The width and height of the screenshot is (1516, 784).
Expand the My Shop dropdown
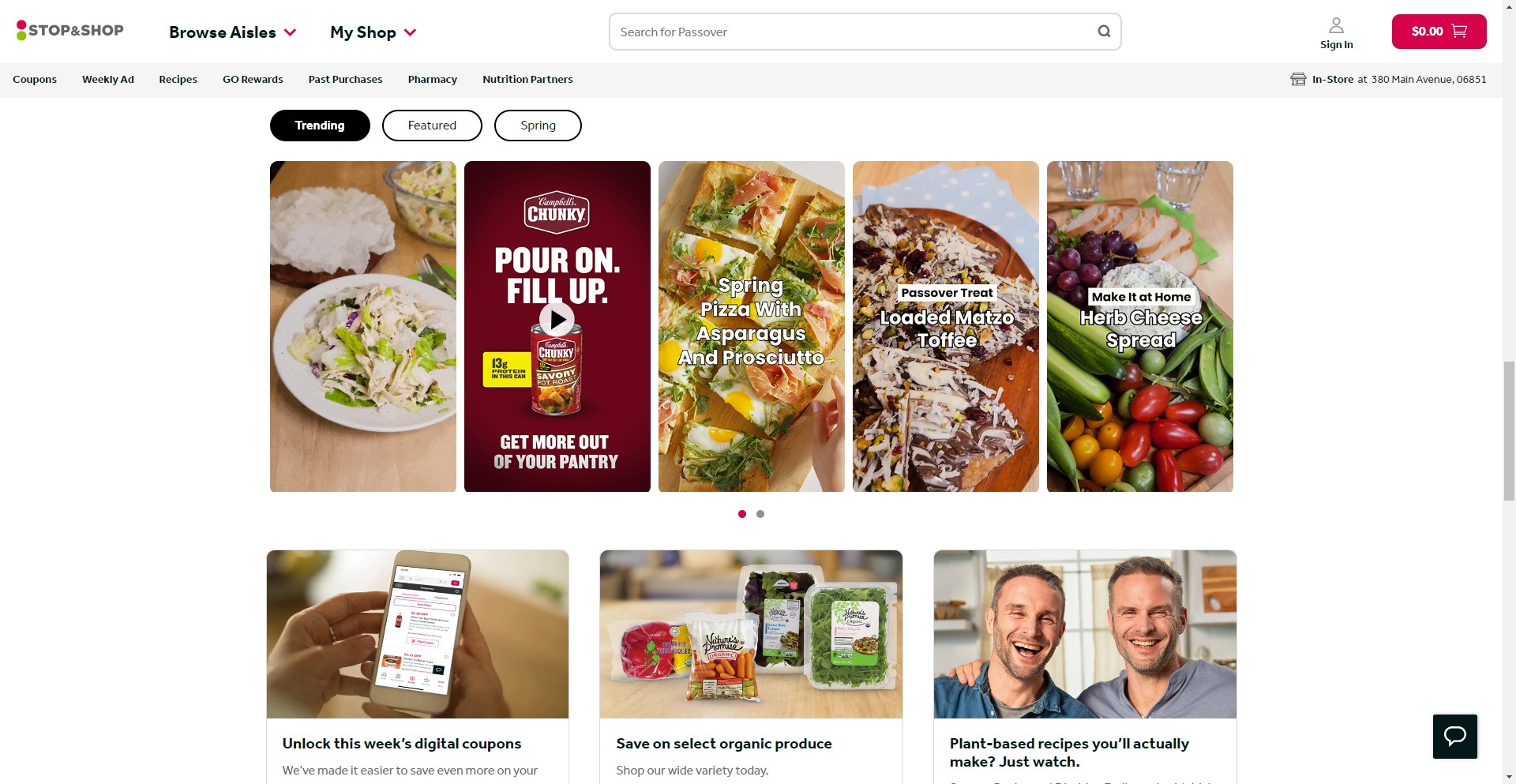click(373, 32)
